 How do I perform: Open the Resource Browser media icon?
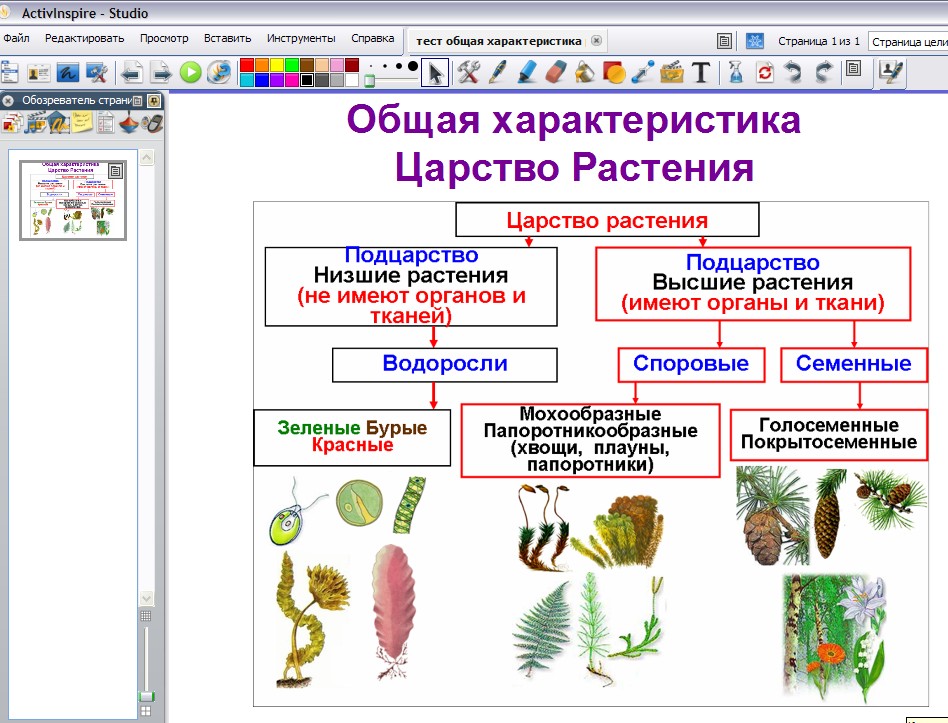pyautogui.click(x=35, y=123)
